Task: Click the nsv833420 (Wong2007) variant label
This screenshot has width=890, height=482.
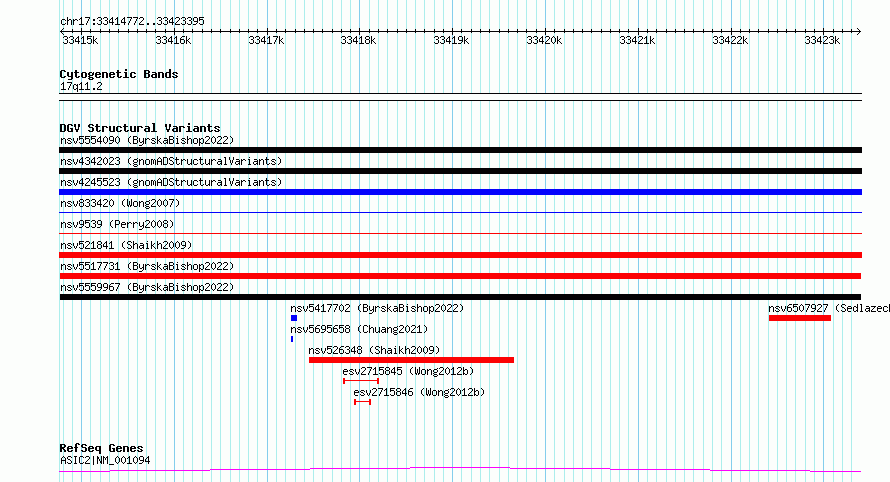Action: click(x=120, y=203)
